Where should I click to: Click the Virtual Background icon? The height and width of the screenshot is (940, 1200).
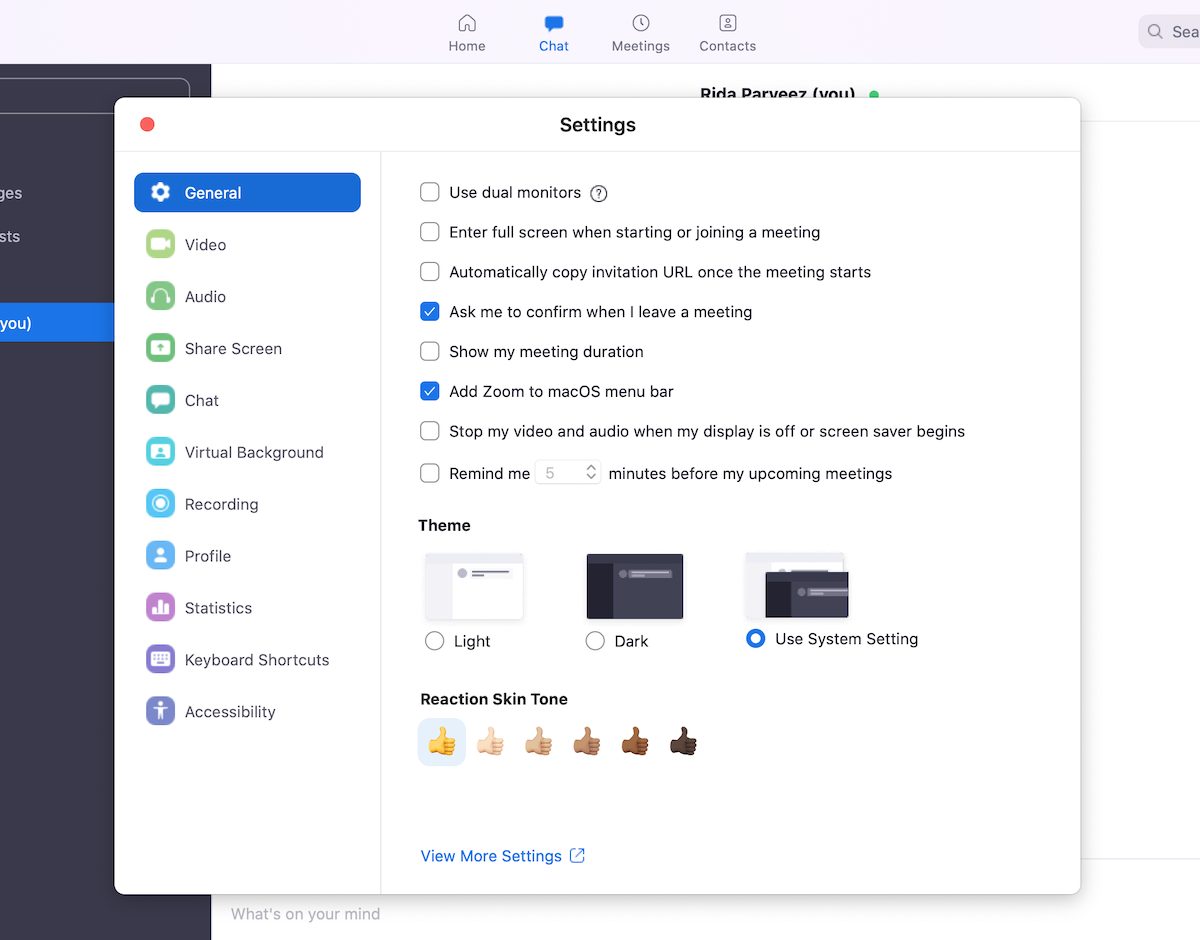160,452
